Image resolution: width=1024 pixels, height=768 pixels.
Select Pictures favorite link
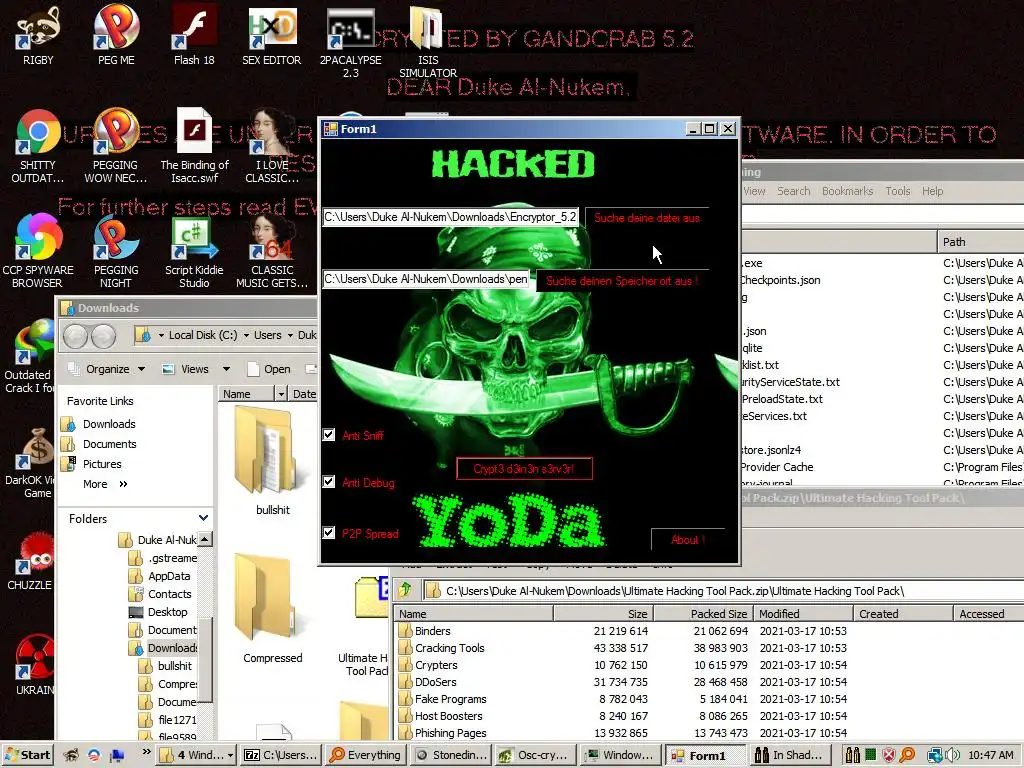pos(91,464)
